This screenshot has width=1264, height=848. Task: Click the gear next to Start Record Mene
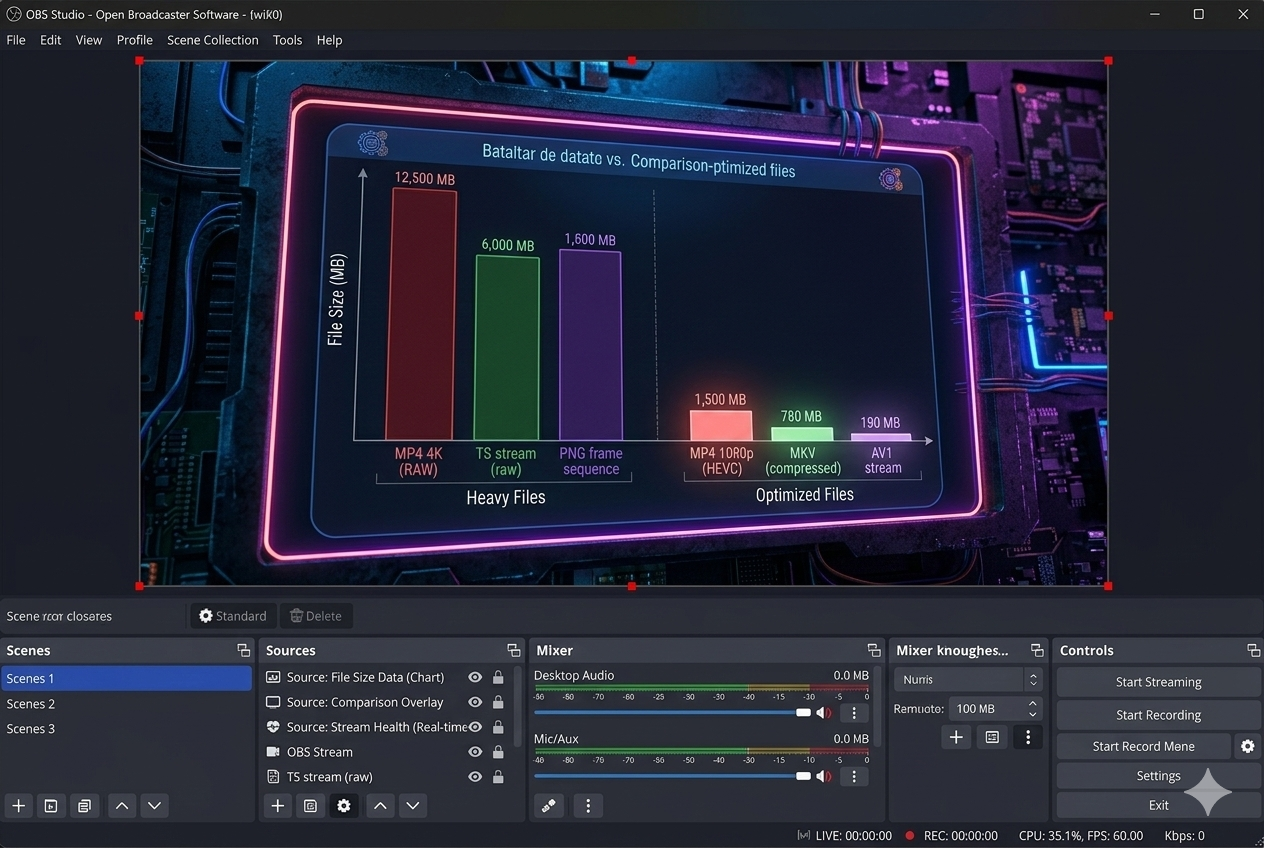(x=1247, y=746)
